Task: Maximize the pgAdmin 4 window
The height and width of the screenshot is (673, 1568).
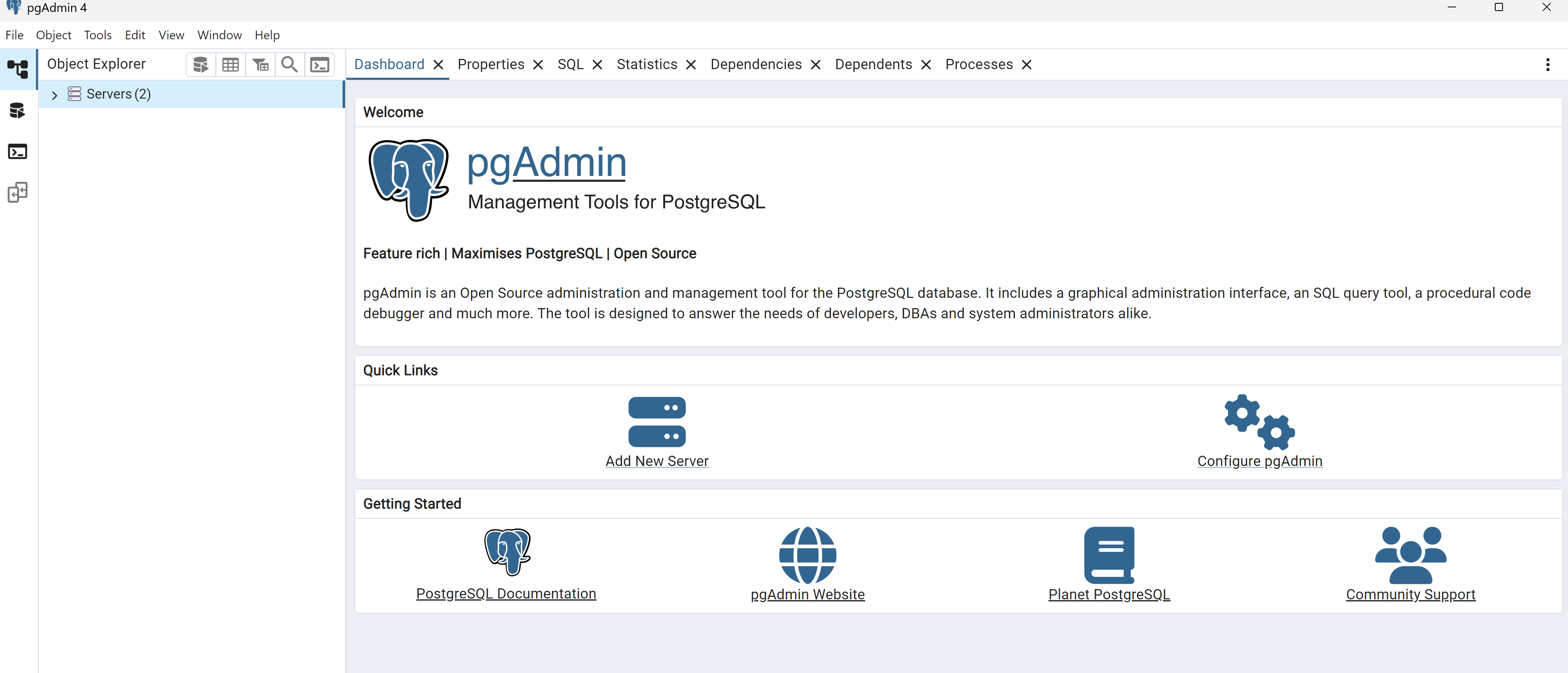Action: [1499, 7]
